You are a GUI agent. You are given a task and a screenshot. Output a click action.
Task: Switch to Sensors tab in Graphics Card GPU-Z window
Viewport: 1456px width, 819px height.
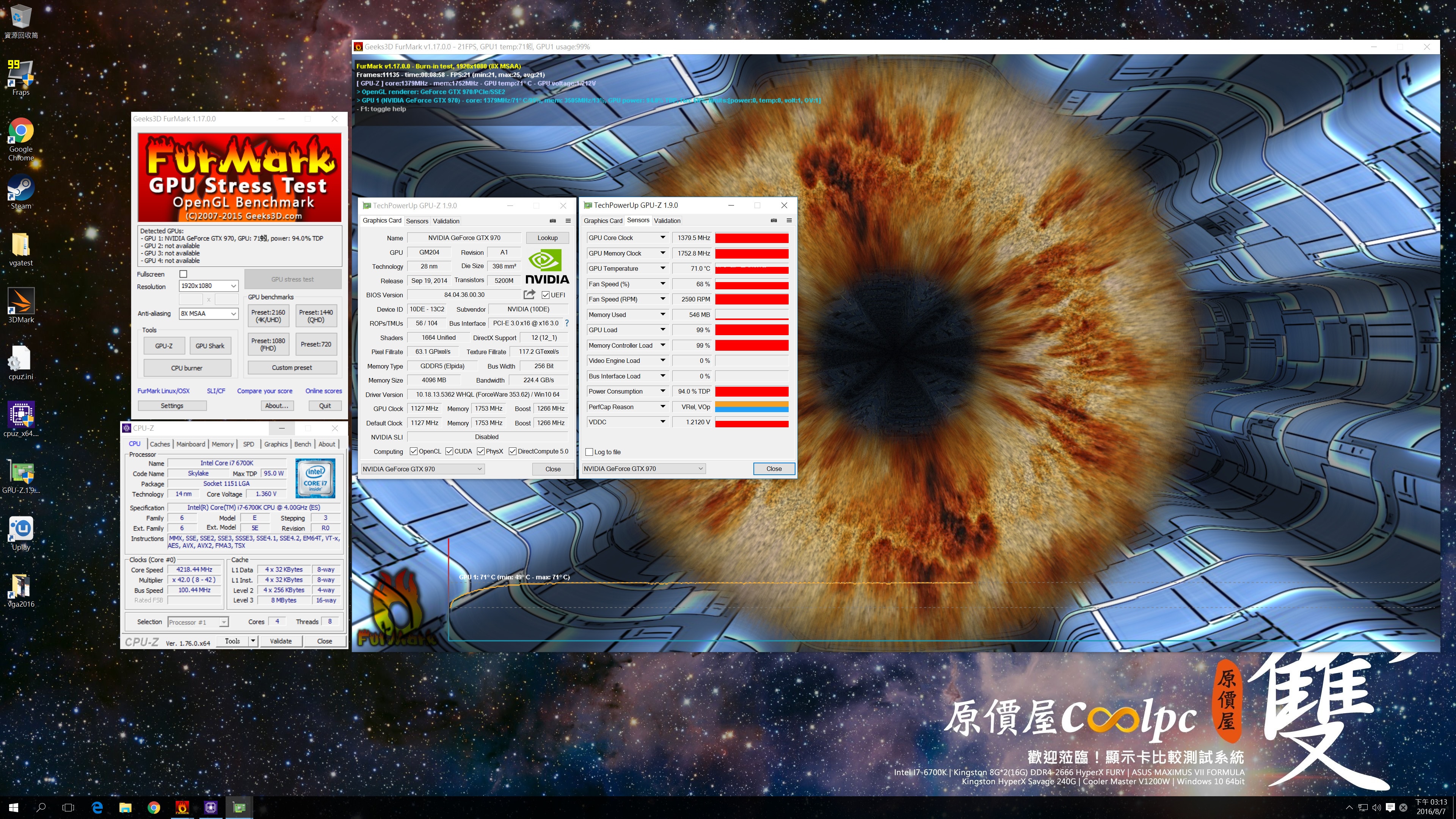[417, 221]
